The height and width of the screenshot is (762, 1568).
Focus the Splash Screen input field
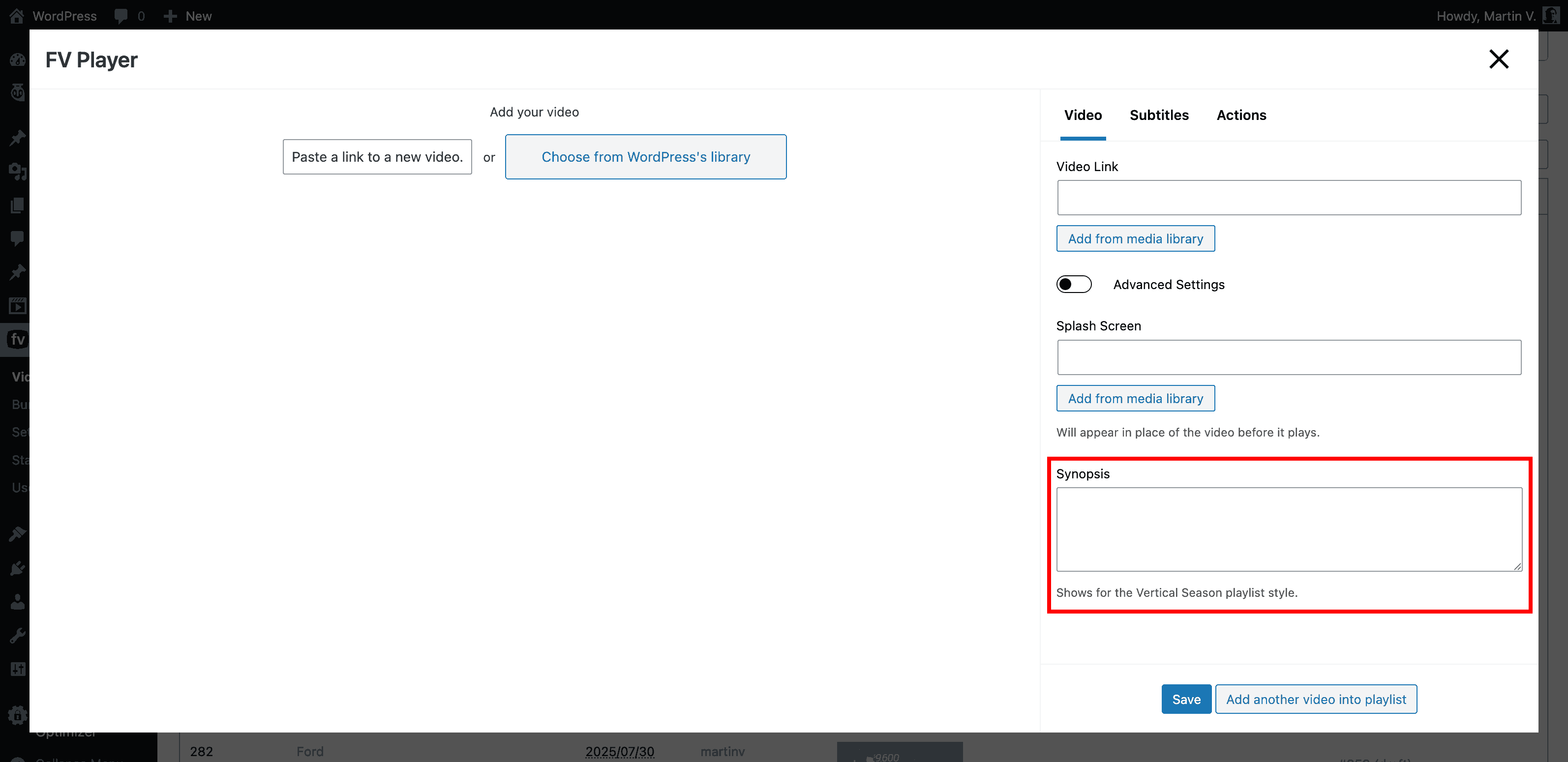[x=1289, y=357]
